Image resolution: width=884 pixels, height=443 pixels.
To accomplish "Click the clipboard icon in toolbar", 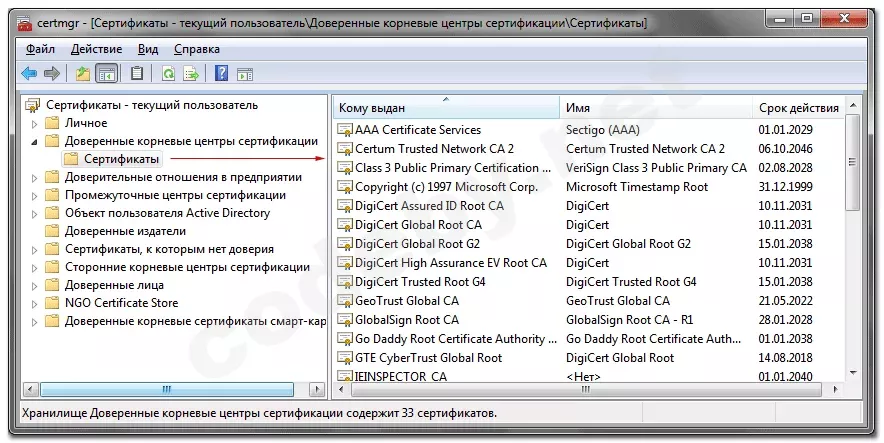I will 137,73.
